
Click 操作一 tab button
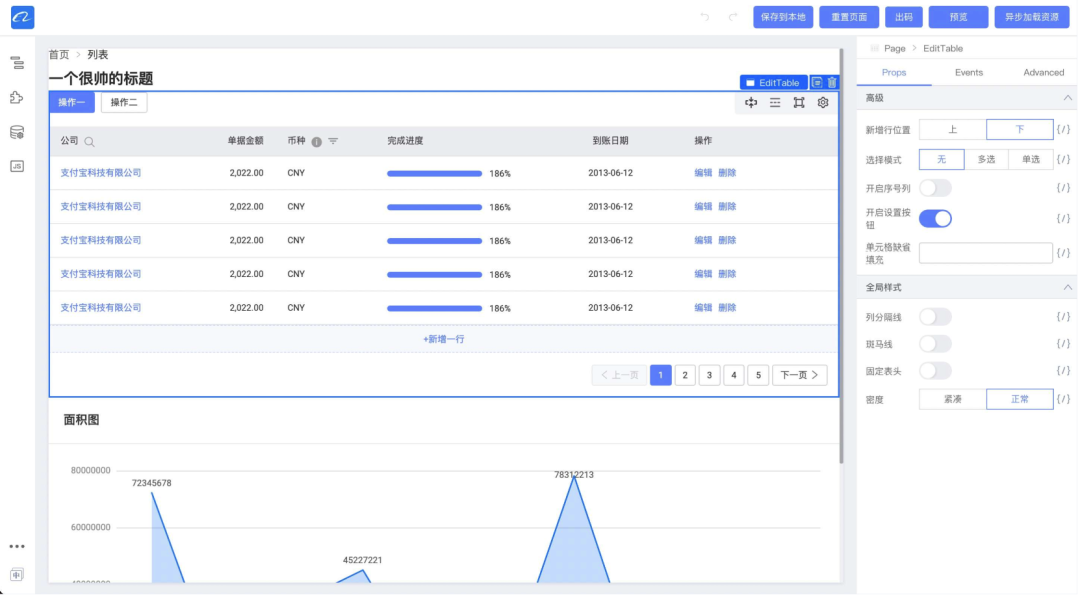tap(72, 103)
